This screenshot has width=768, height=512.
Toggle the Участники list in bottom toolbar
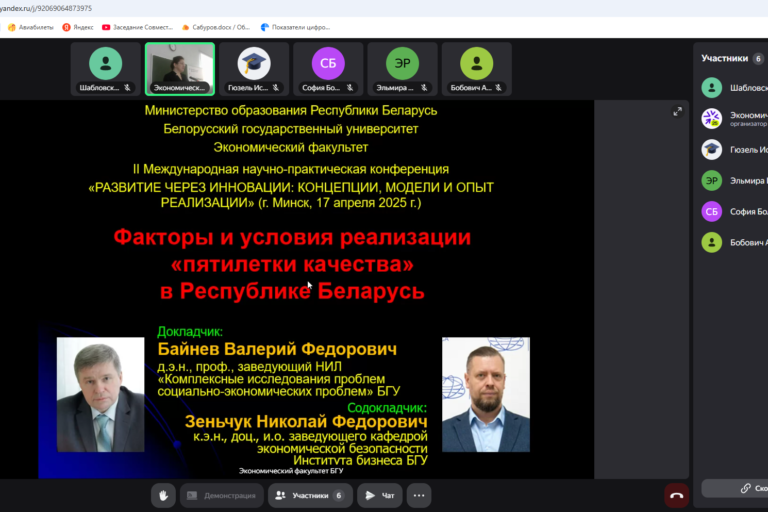[x=309, y=495]
